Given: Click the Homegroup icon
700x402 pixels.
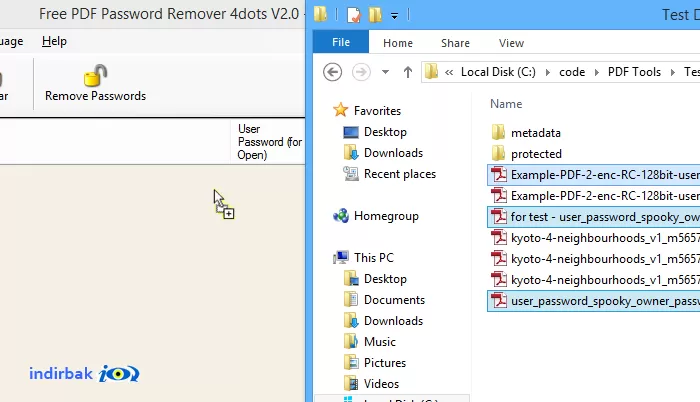Looking at the screenshot, I should coord(341,216).
